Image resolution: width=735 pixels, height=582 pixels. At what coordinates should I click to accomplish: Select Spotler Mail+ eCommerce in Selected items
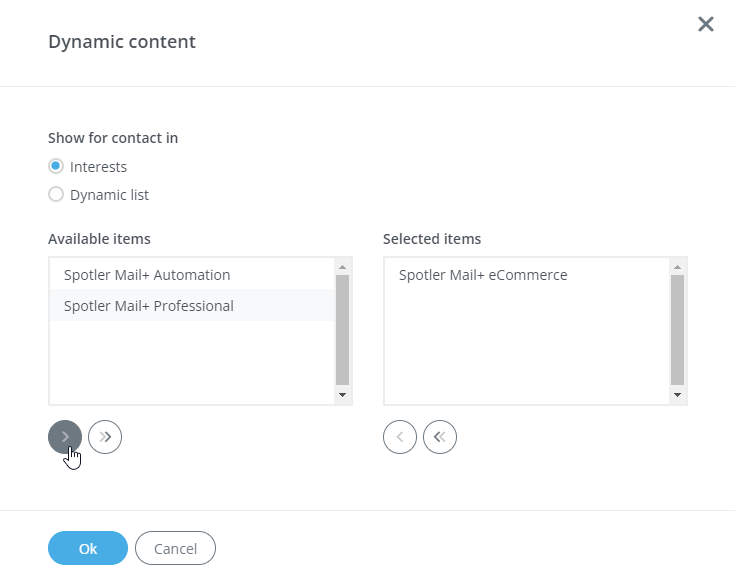483,275
